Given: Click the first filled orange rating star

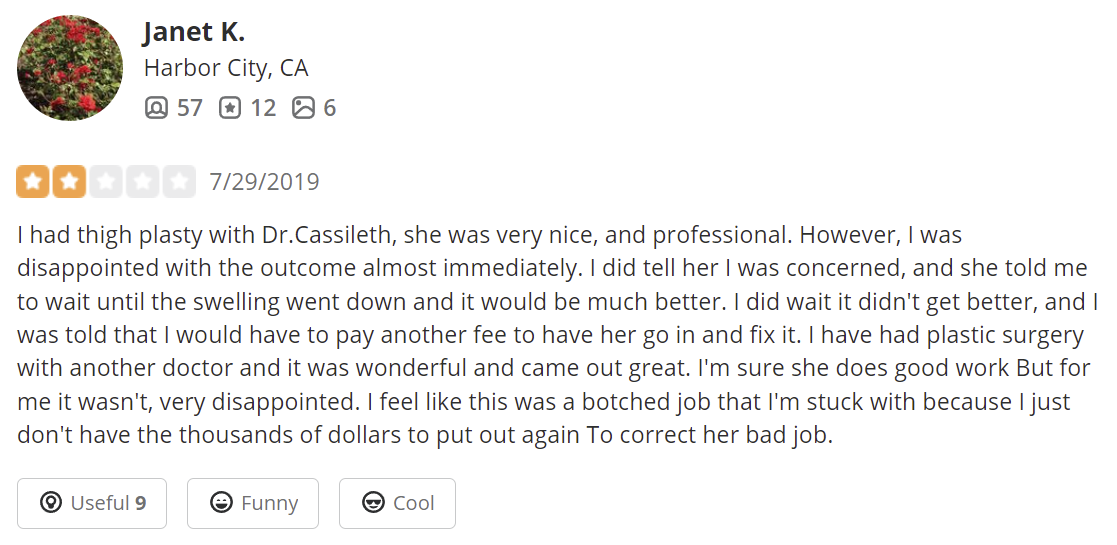Looking at the screenshot, I should tap(33, 182).
